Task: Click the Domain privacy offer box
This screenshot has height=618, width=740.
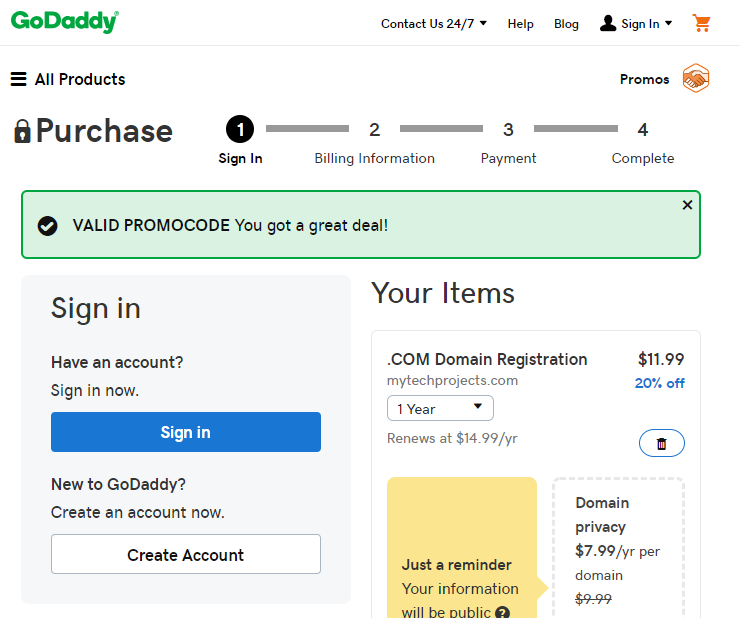Action: click(618, 548)
